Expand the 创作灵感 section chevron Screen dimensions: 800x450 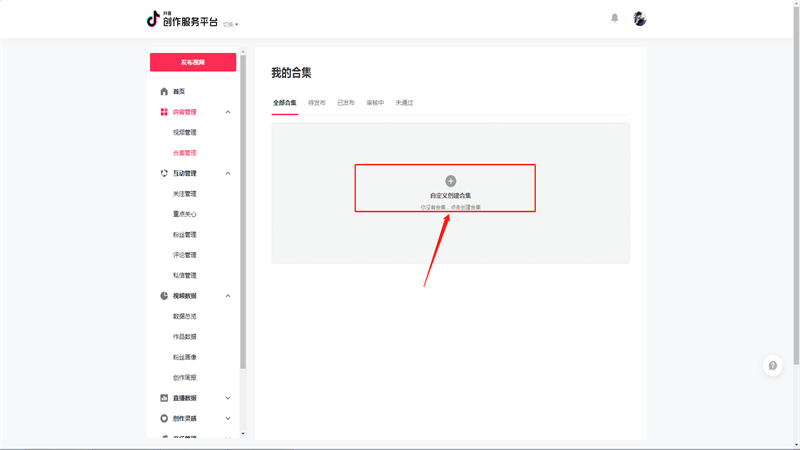(228, 418)
